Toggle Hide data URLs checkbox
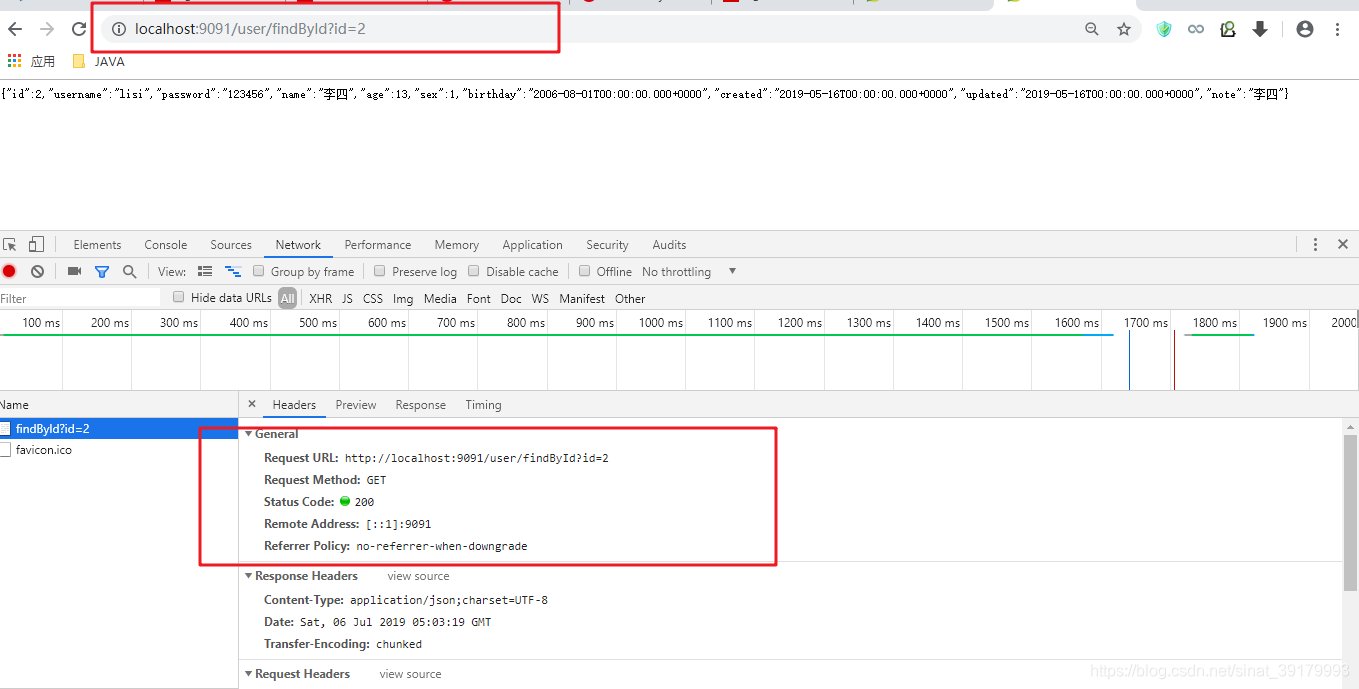 tap(179, 297)
